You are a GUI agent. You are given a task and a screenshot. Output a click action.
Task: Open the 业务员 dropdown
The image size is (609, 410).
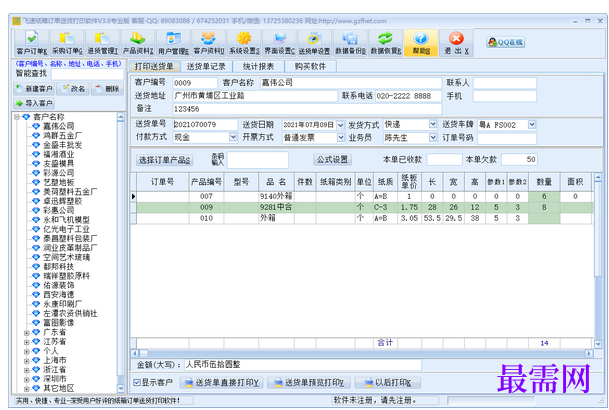pyautogui.click(x=433, y=137)
